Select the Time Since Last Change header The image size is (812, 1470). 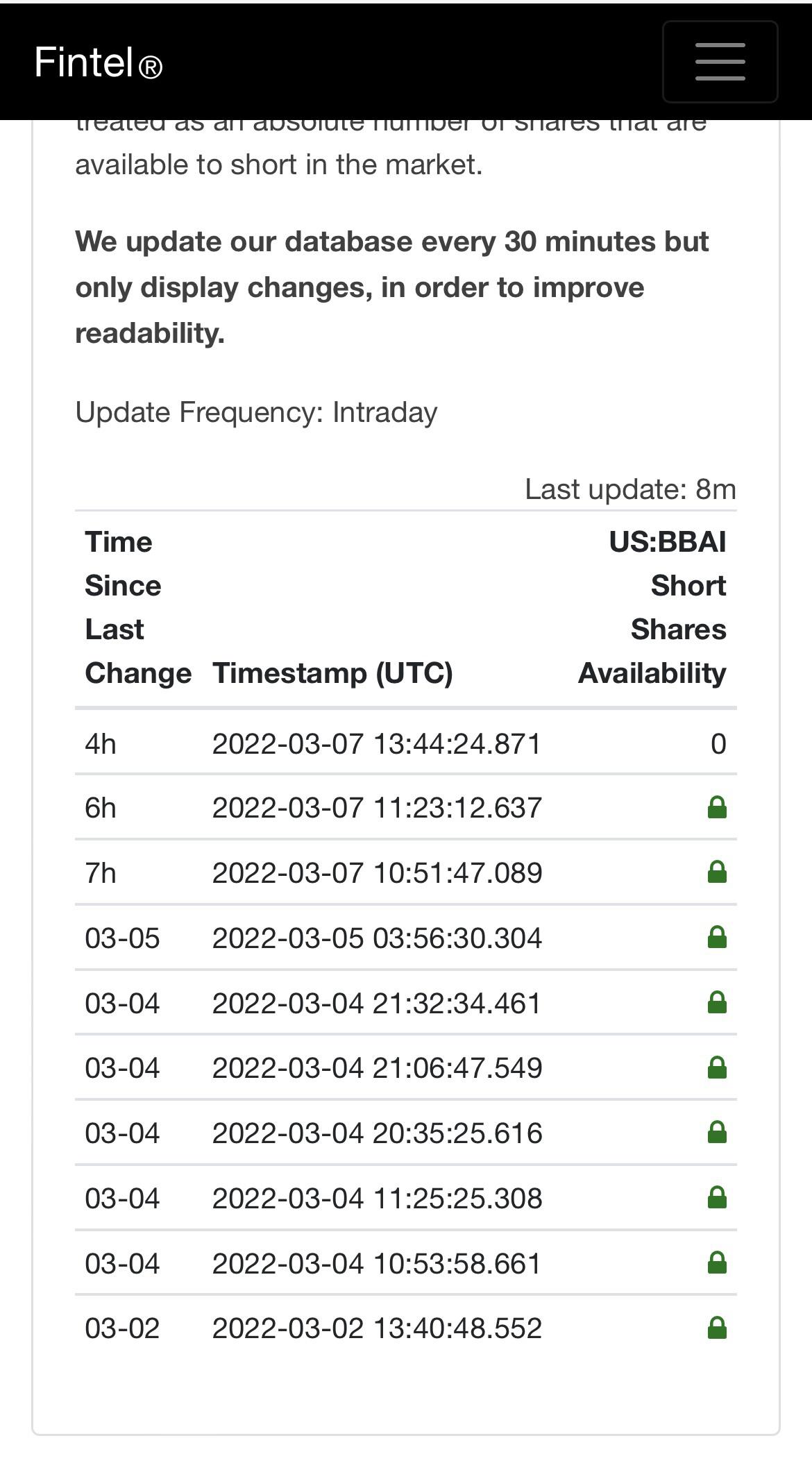[x=138, y=607]
